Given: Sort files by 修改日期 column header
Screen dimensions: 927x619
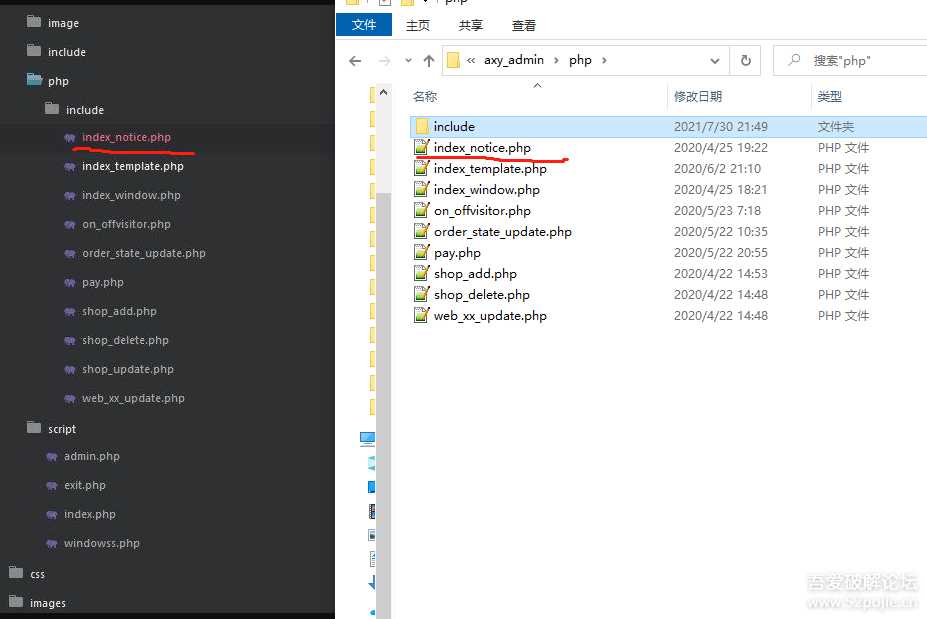Looking at the screenshot, I should 698,97.
